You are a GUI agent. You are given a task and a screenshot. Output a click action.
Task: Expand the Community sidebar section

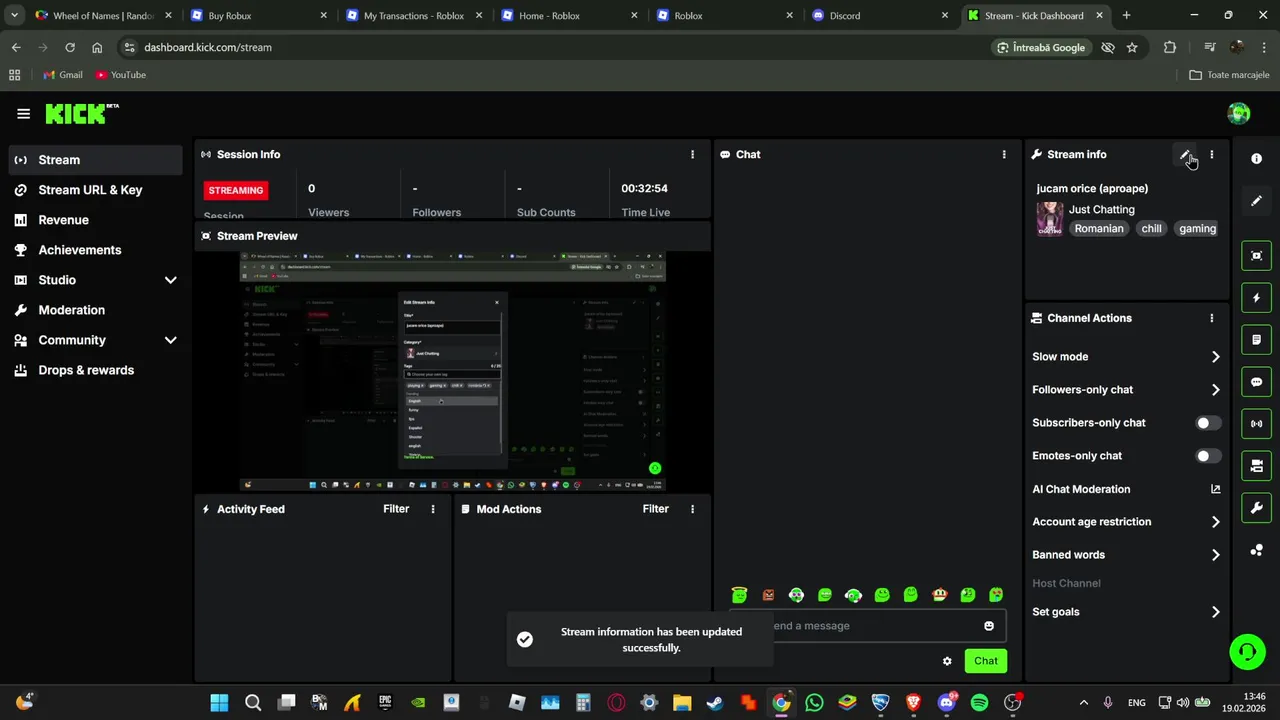(170, 340)
